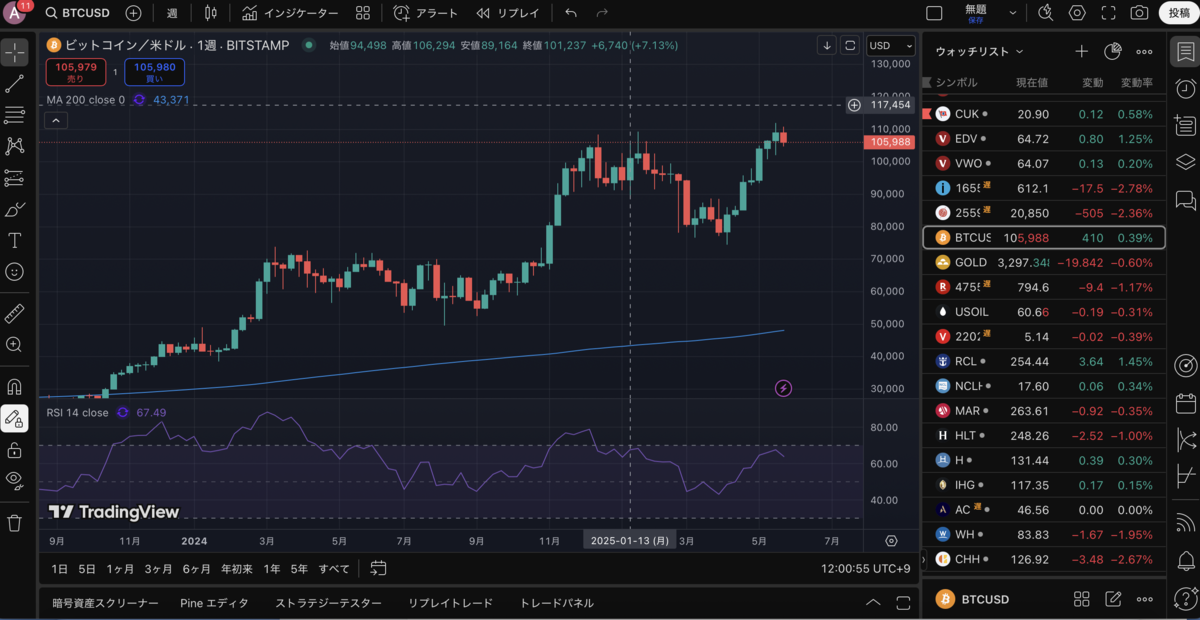Open the go to date picker
1200x620 pixels.
tap(378, 568)
